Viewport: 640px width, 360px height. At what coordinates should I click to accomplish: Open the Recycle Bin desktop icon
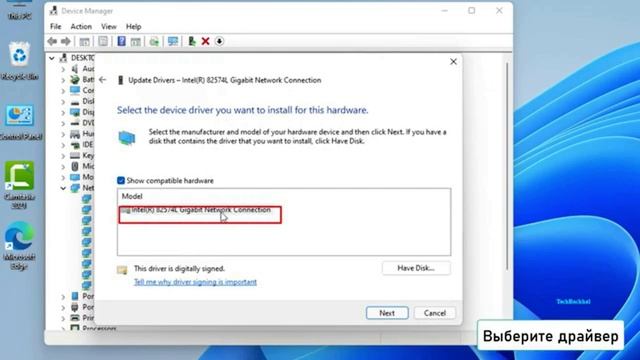coord(19,60)
